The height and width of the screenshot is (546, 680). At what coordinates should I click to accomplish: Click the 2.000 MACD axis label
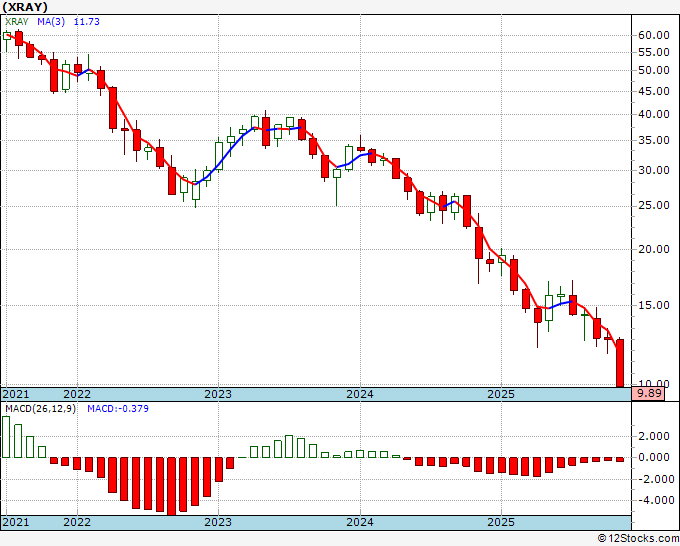pos(654,437)
